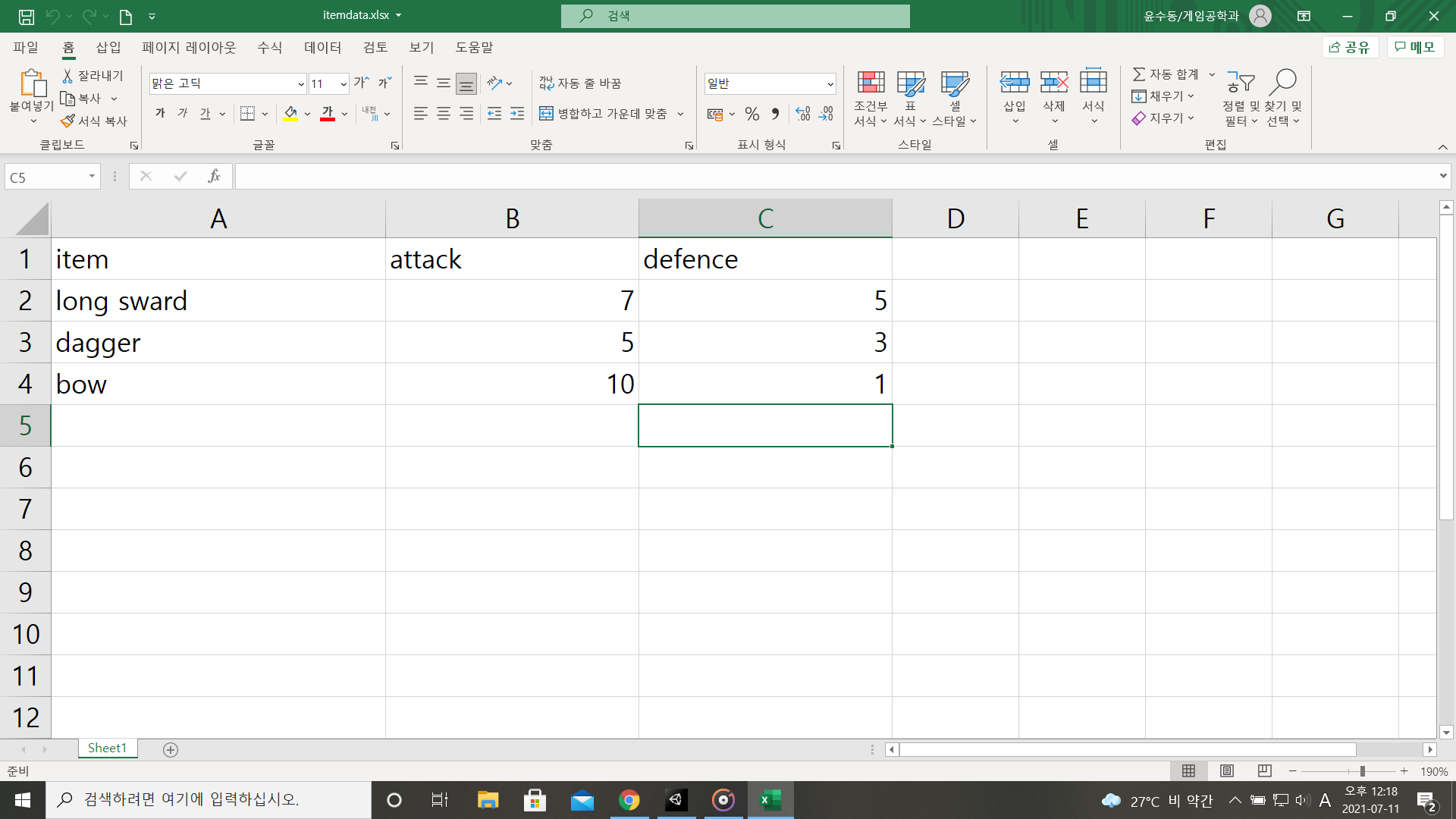
Task: Click the Share button
Action: [1350, 47]
